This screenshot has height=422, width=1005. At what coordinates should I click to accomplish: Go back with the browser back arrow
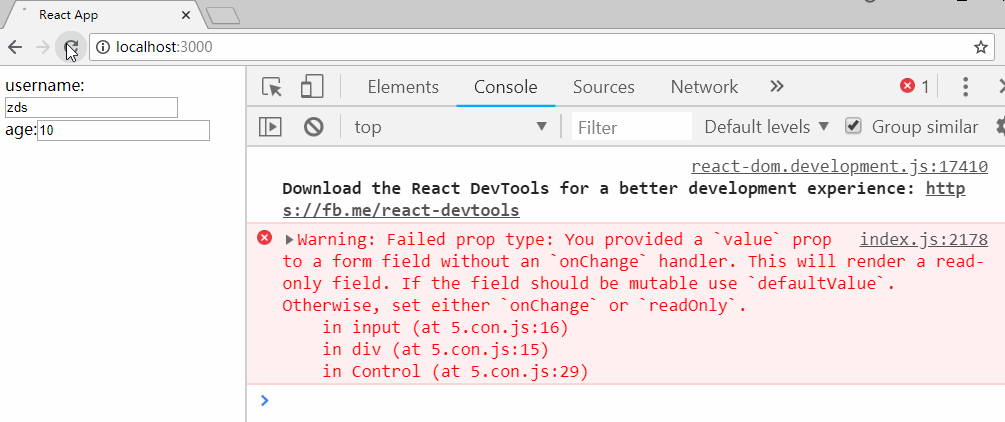point(15,47)
